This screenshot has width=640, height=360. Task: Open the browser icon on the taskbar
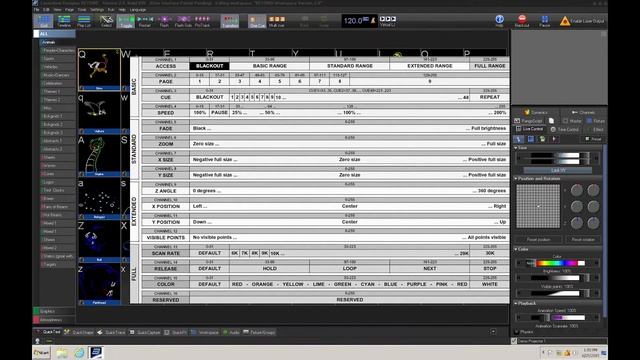[x=79, y=353]
